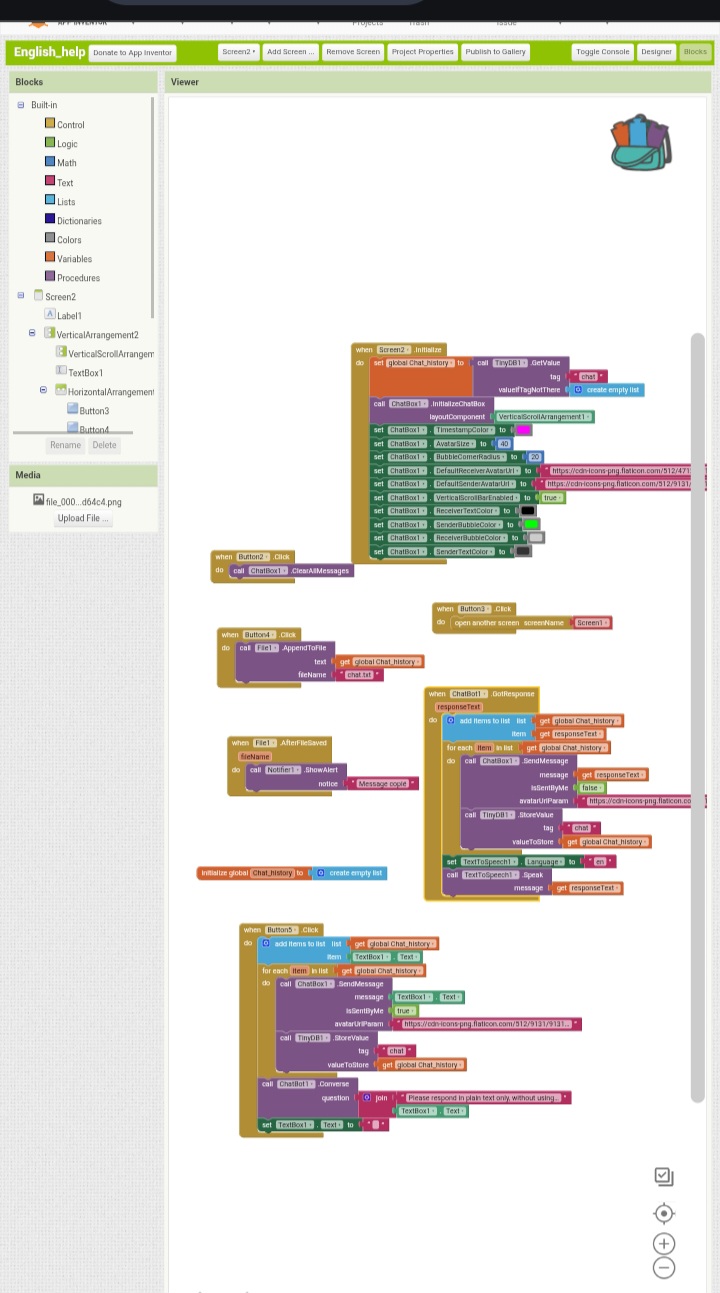Collapse the Built-in tree section
Viewport: 720px width, 1293px height.
coord(21,105)
